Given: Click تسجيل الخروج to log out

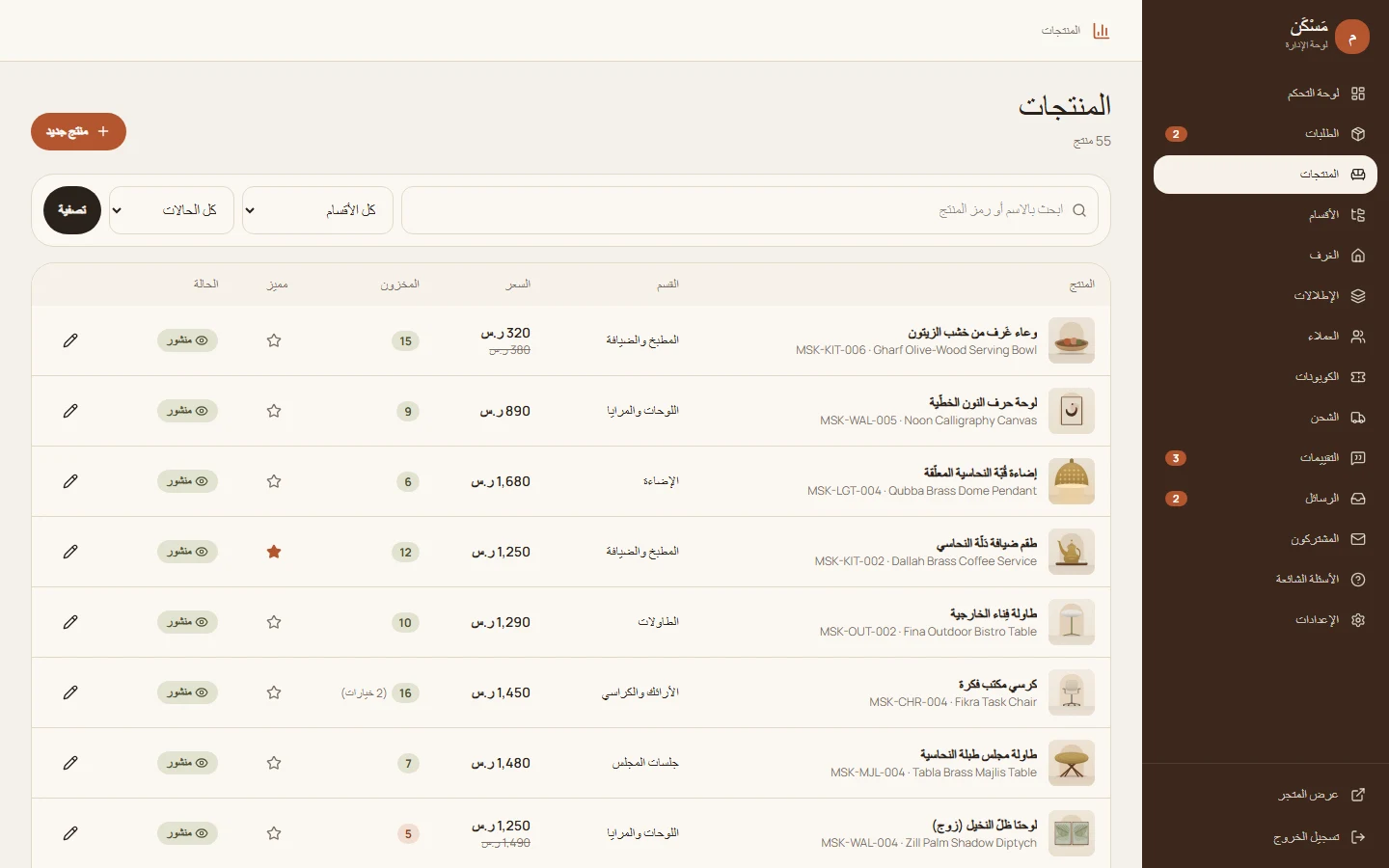Looking at the screenshot, I should (1266, 837).
